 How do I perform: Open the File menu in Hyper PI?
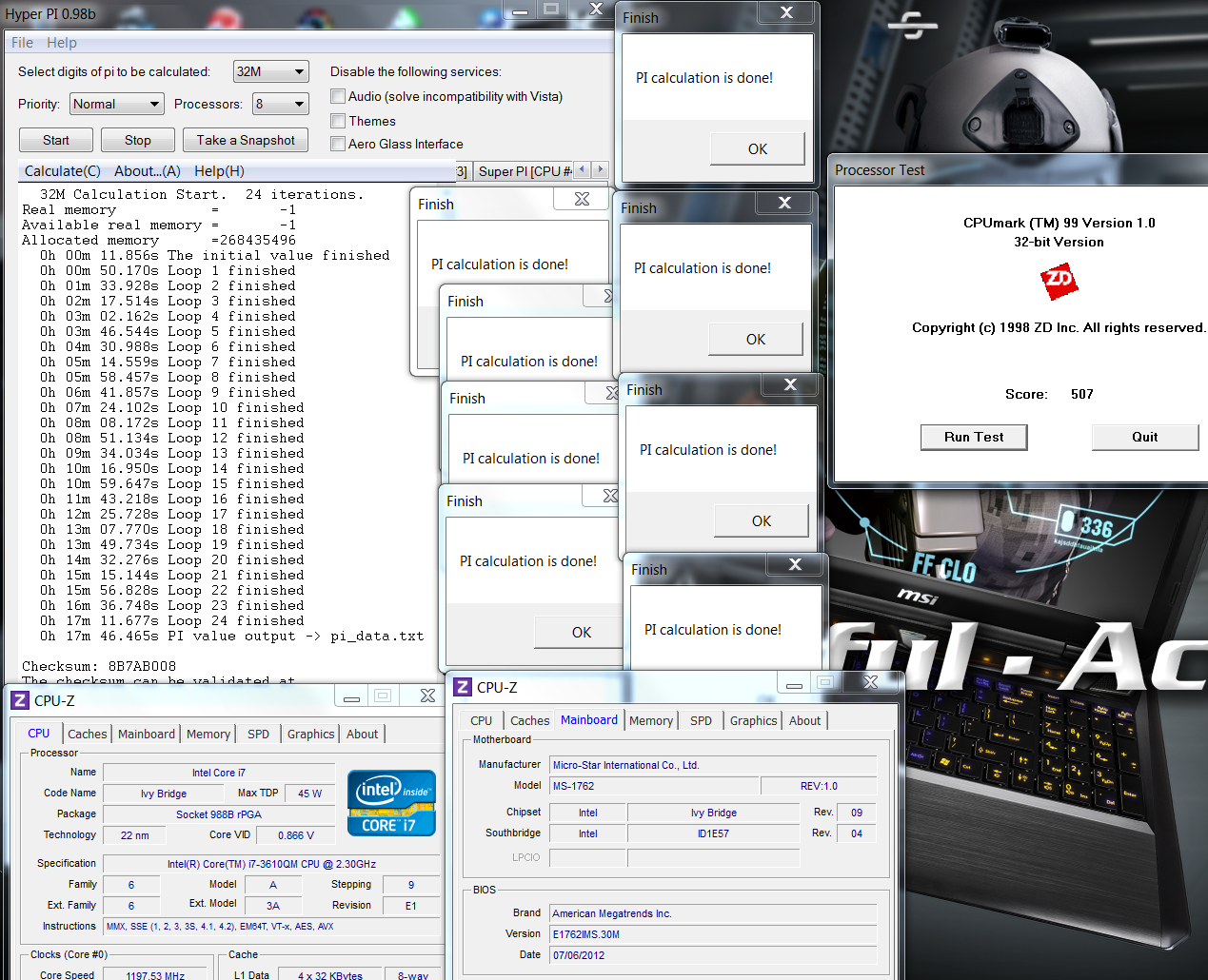[x=22, y=43]
